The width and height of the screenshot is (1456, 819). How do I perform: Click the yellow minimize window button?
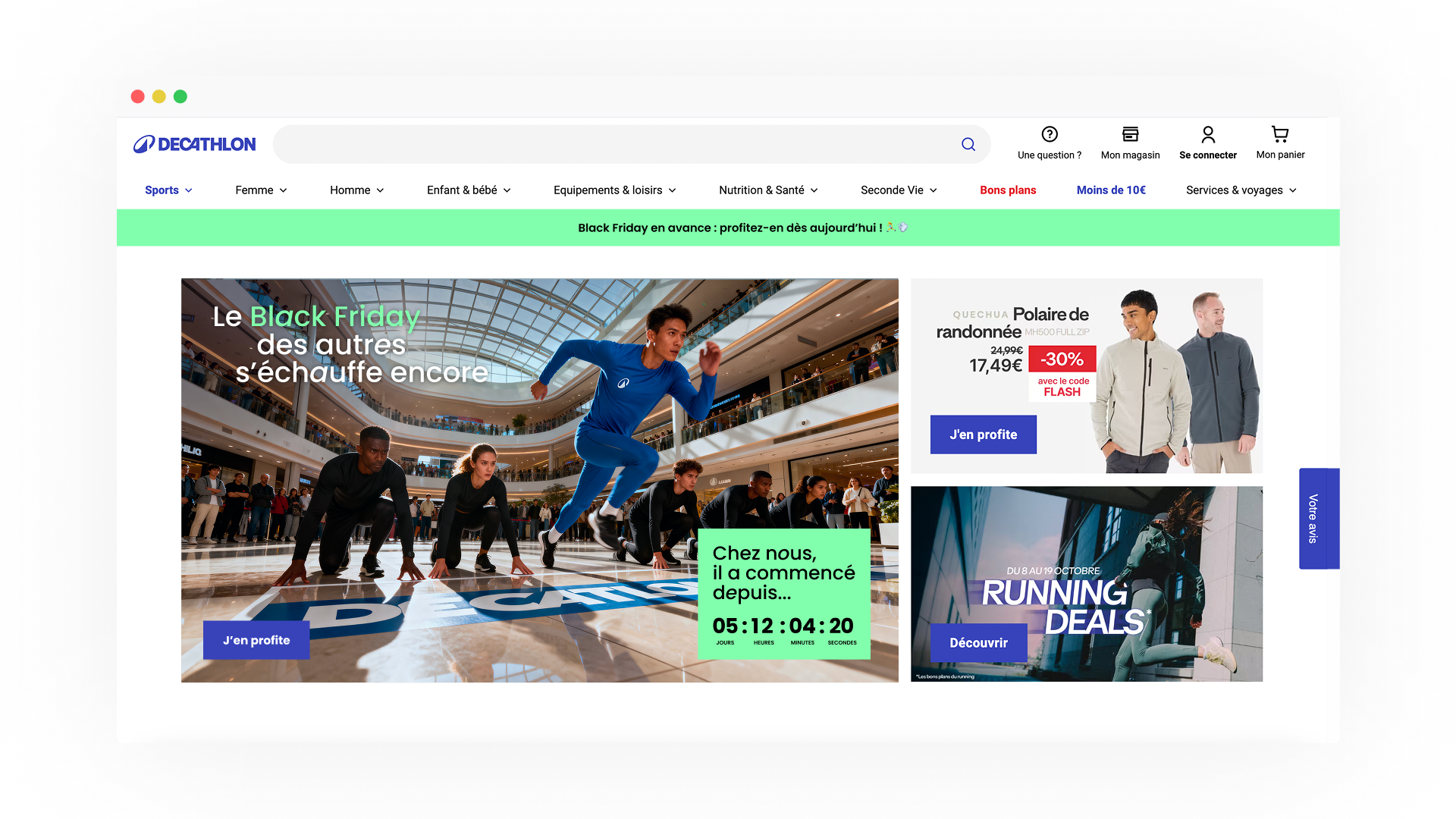point(158,96)
